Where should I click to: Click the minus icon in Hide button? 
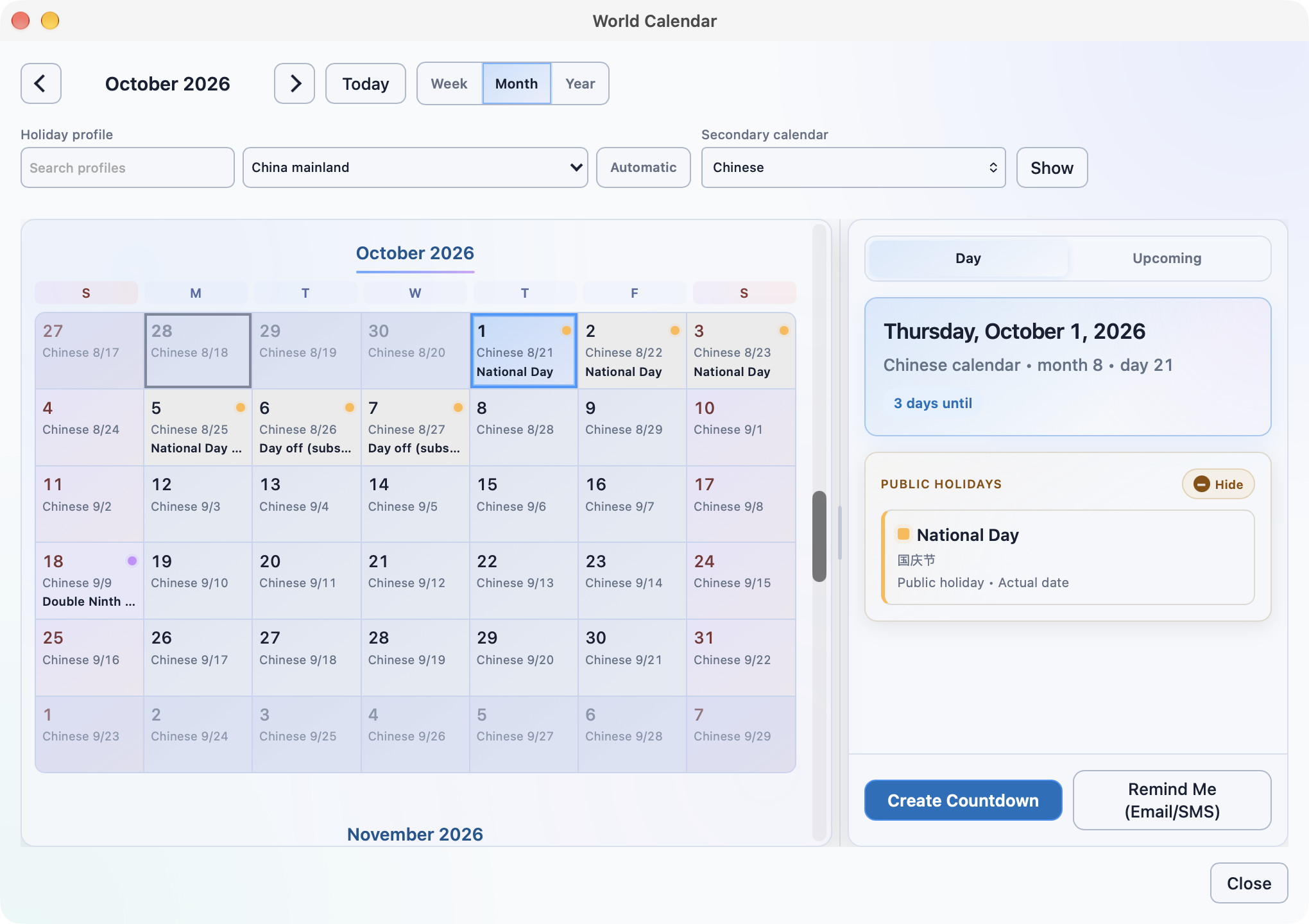(1201, 484)
